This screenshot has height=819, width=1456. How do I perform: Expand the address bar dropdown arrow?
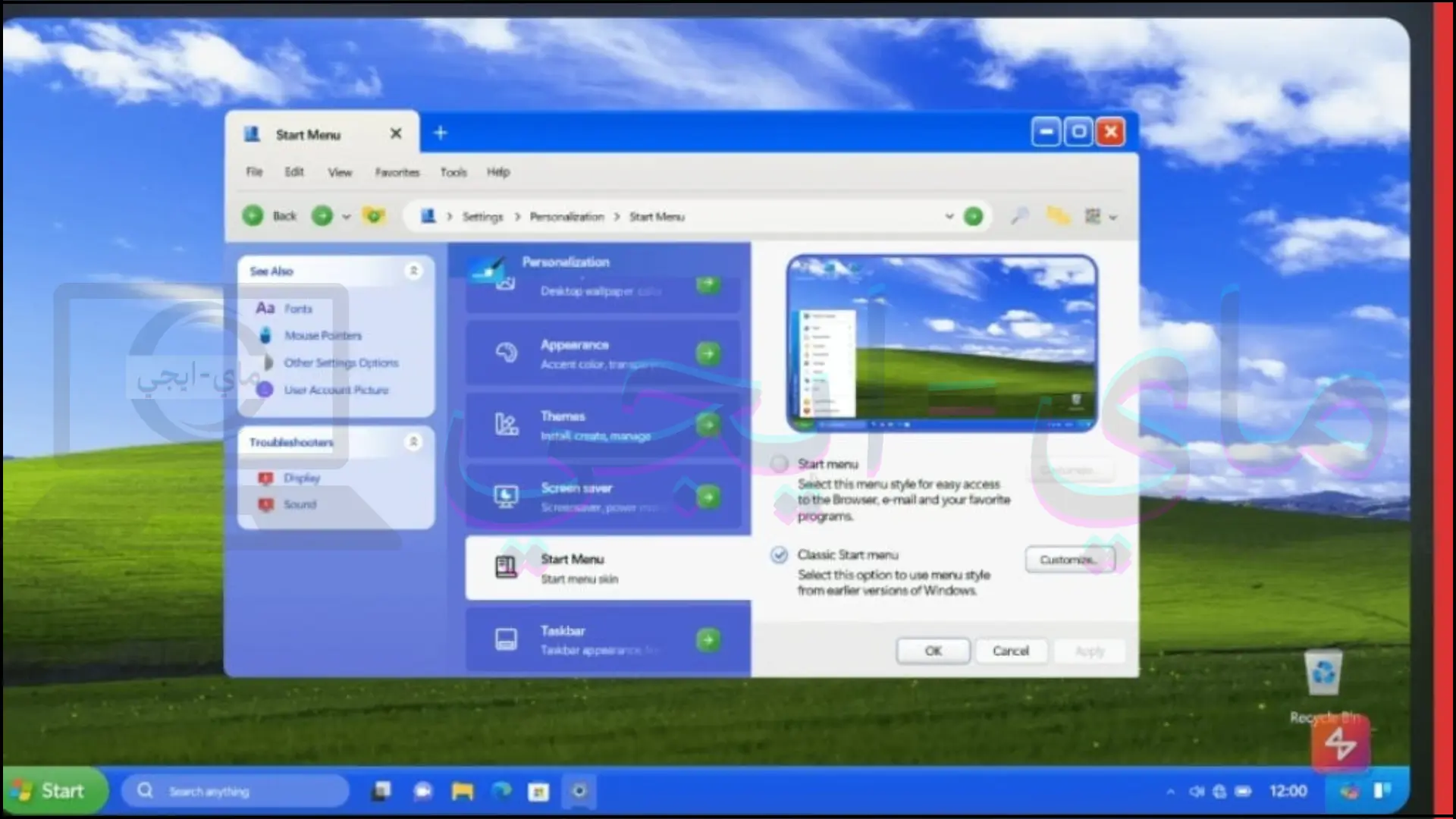pyautogui.click(x=949, y=217)
